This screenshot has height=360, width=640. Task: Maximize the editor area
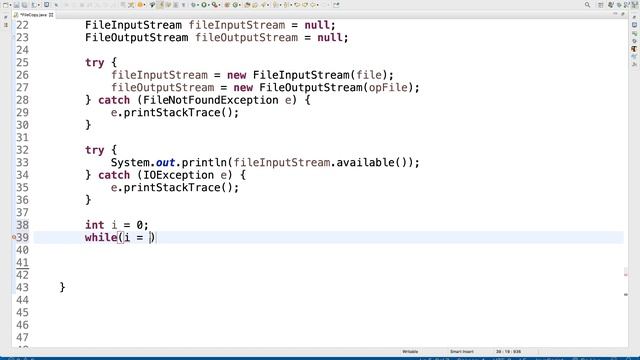[623, 14]
